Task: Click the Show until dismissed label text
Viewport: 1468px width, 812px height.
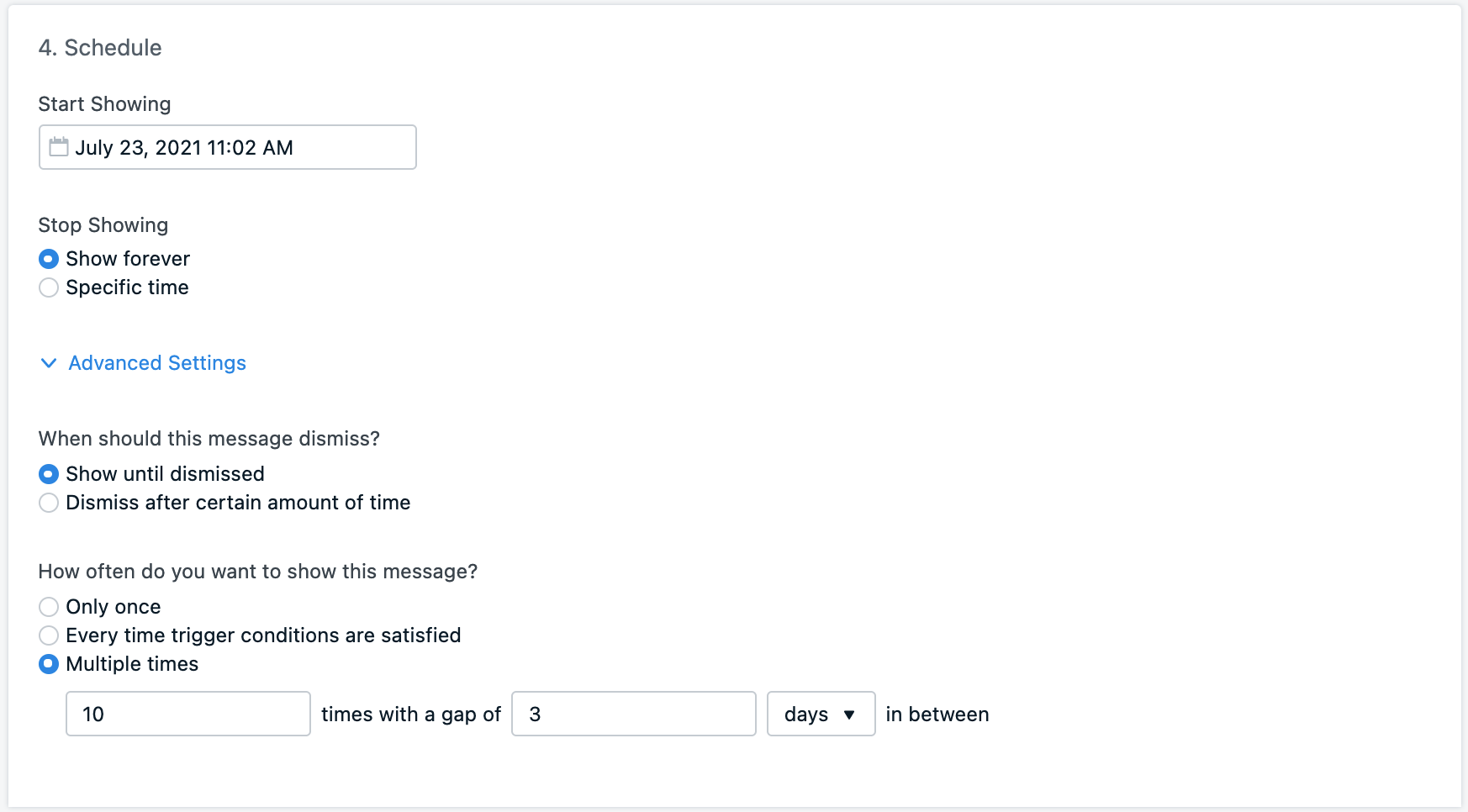Action: click(165, 474)
